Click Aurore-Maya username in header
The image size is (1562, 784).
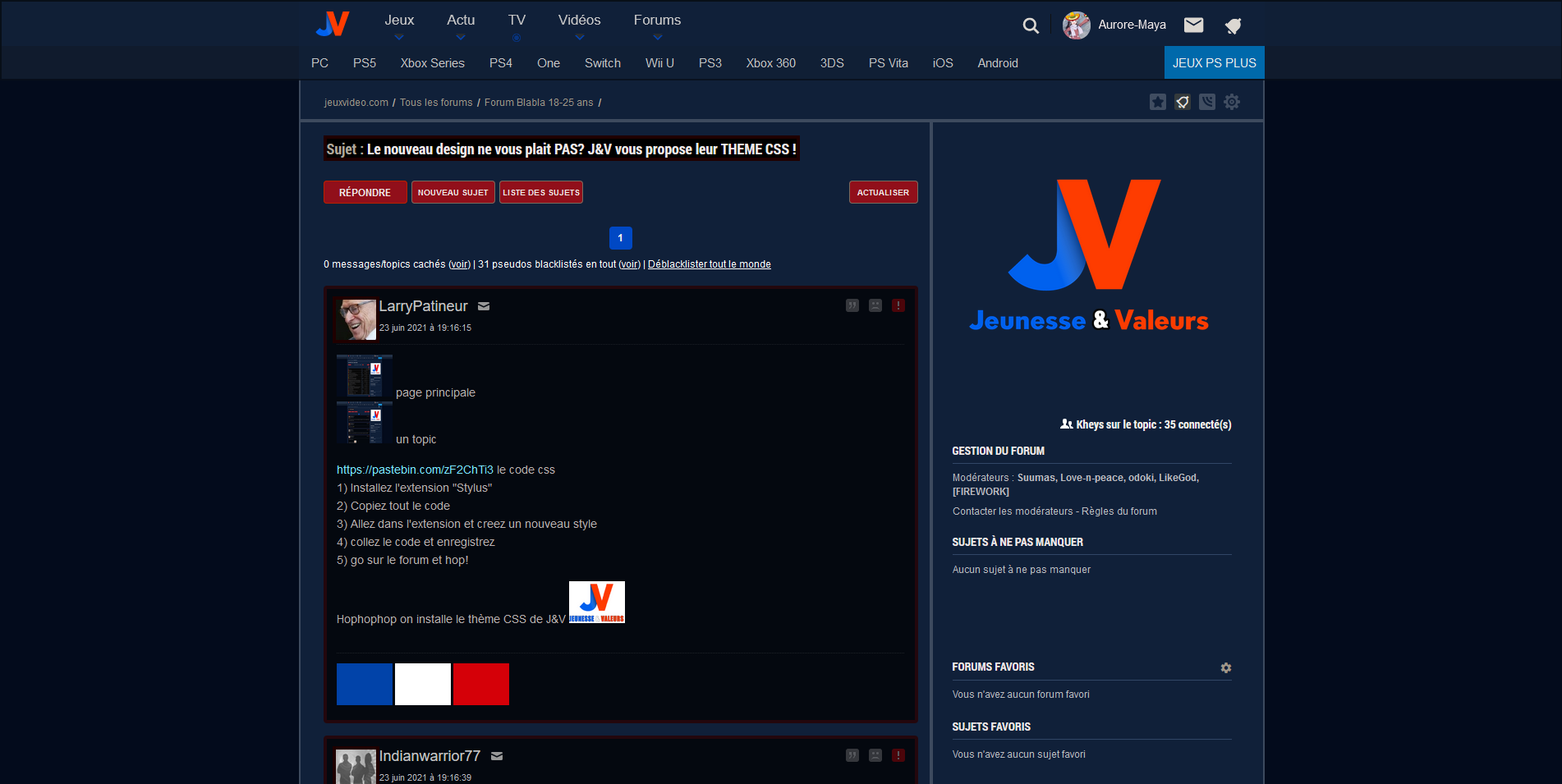[x=1132, y=25]
